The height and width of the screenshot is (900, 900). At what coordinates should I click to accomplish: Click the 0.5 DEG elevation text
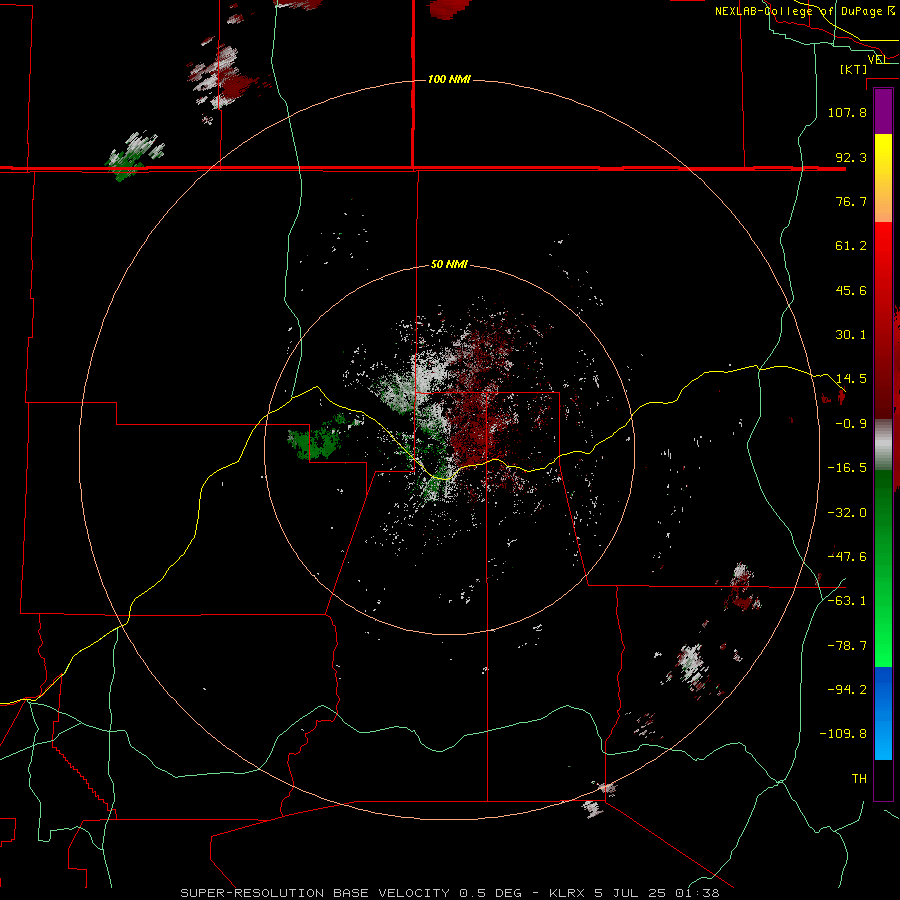491,893
